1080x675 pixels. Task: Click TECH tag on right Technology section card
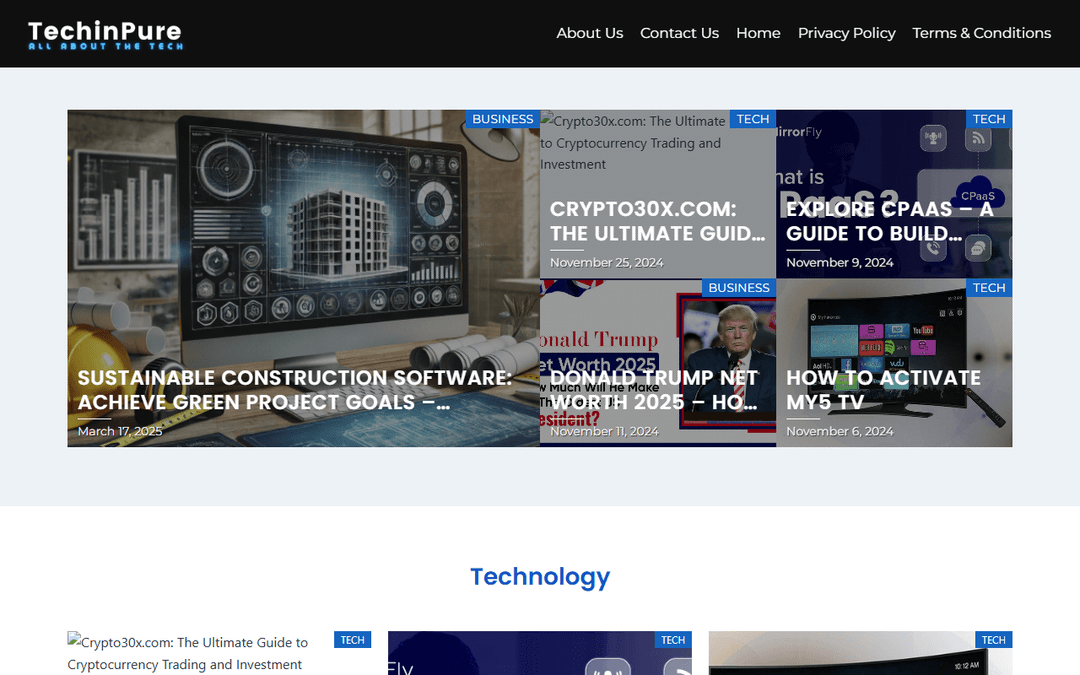[994, 640]
